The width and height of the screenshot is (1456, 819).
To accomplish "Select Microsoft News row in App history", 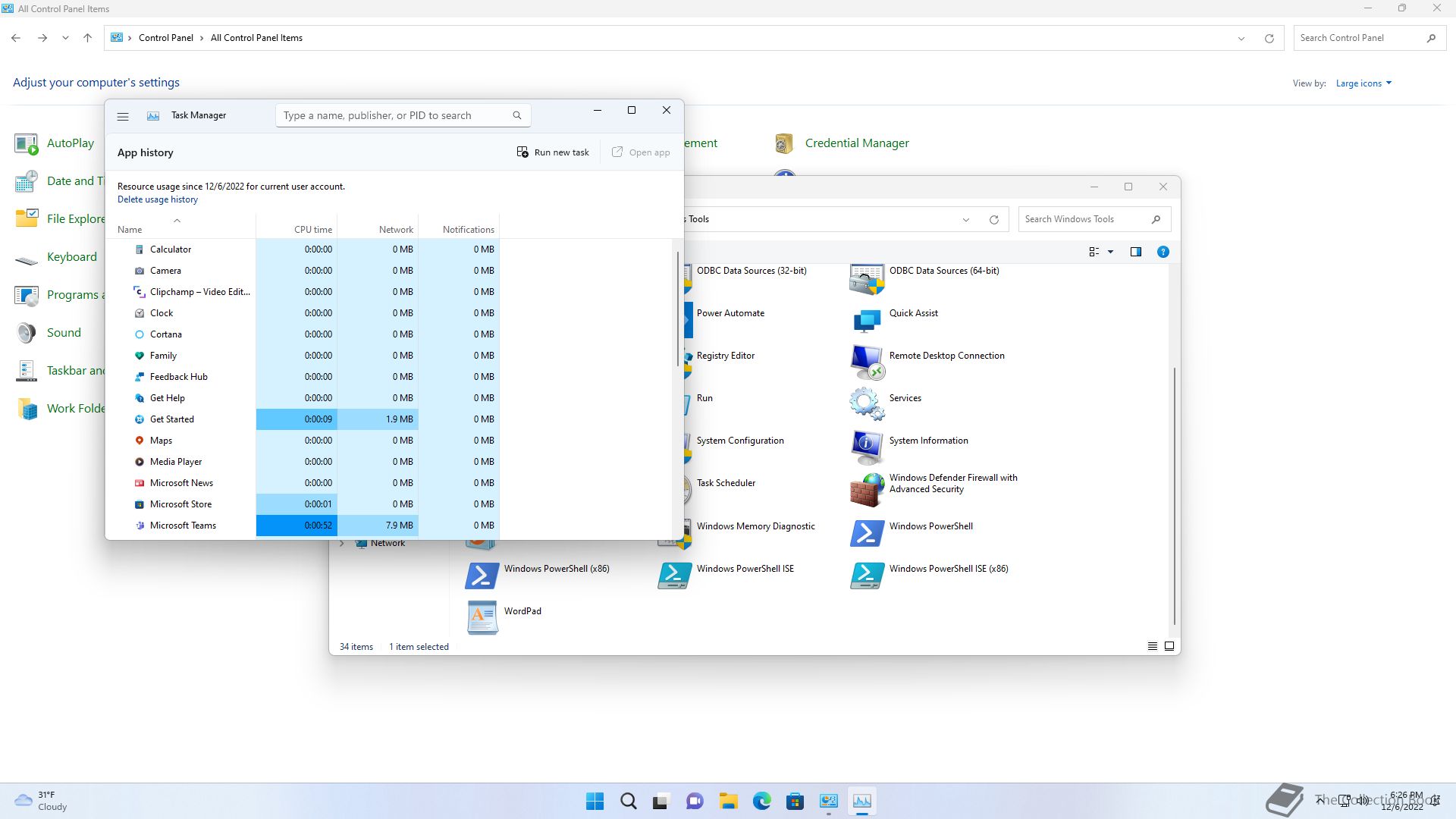I will tap(303, 483).
